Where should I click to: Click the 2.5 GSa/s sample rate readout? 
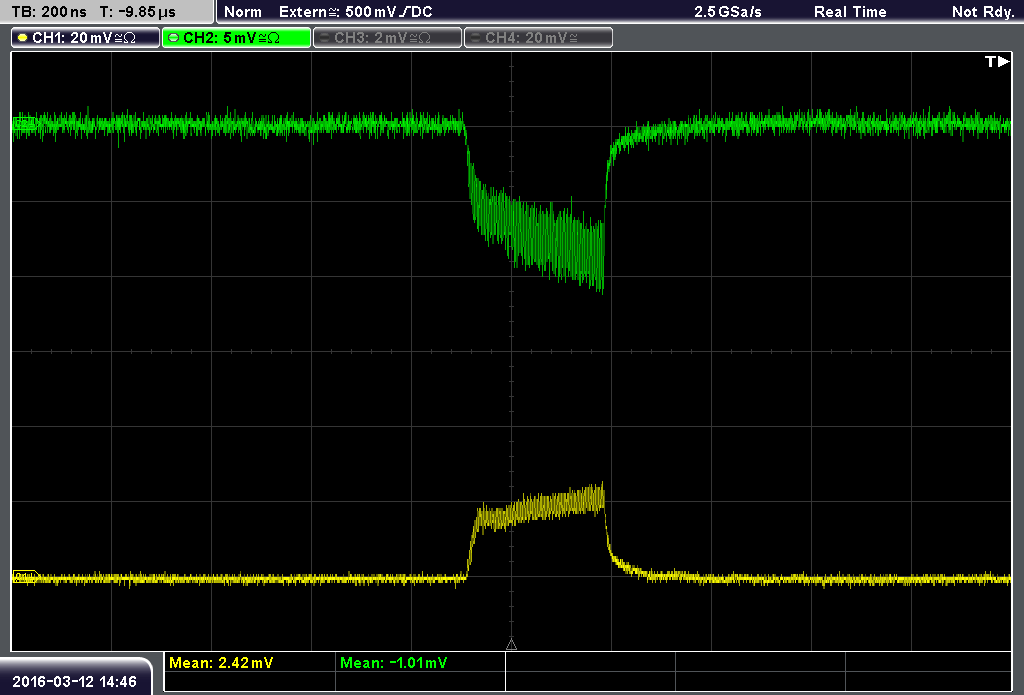pyautogui.click(x=728, y=12)
